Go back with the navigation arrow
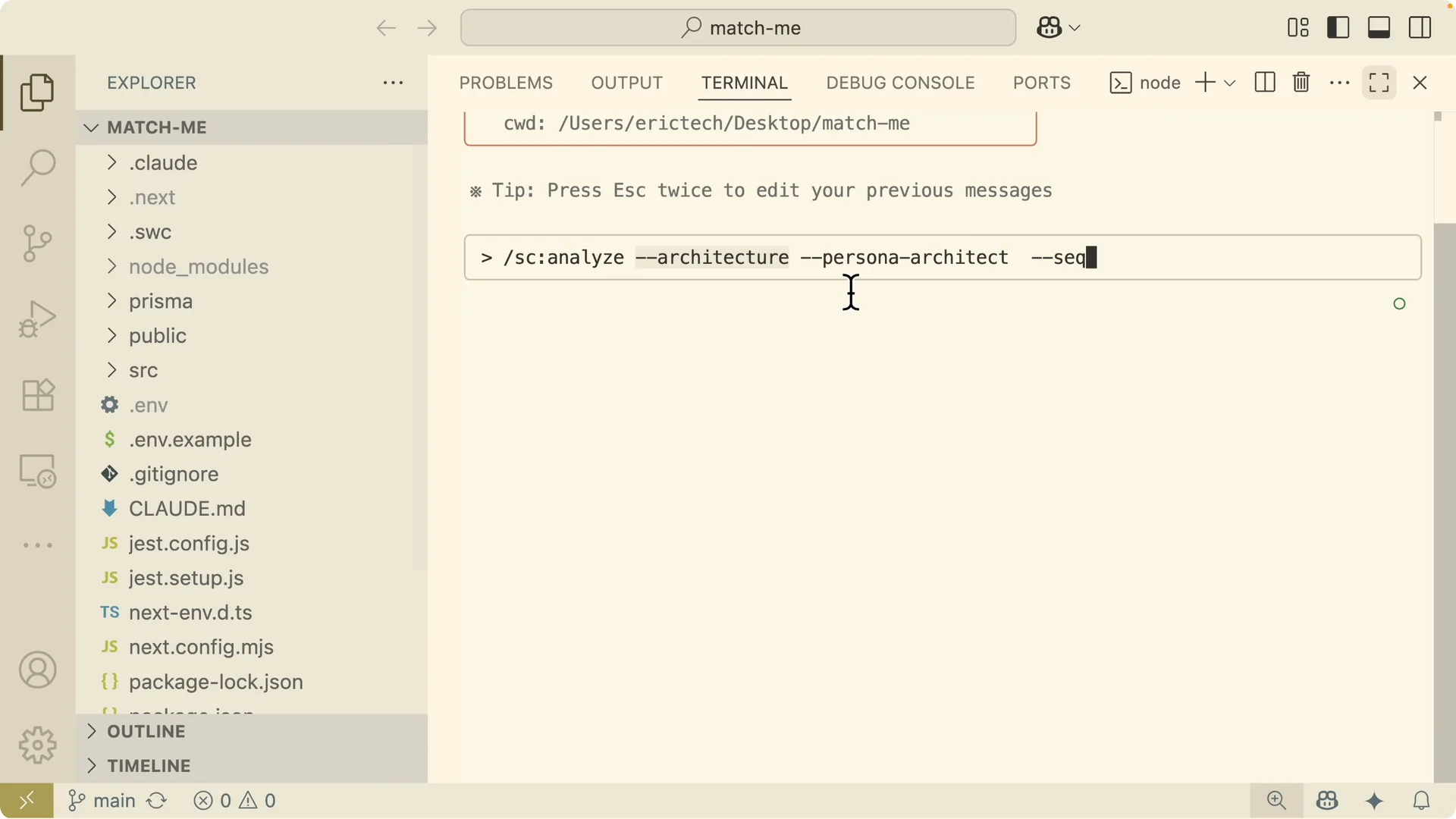This screenshot has width=1456, height=819. (x=386, y=28)
